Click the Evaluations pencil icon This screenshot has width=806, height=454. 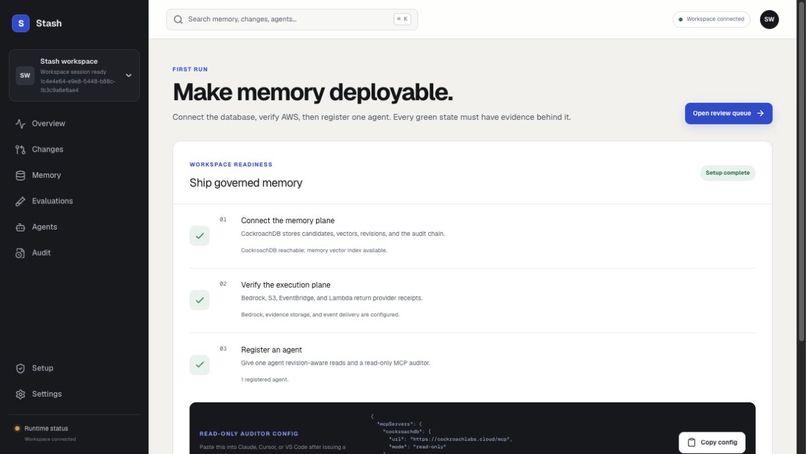point(21,201)
